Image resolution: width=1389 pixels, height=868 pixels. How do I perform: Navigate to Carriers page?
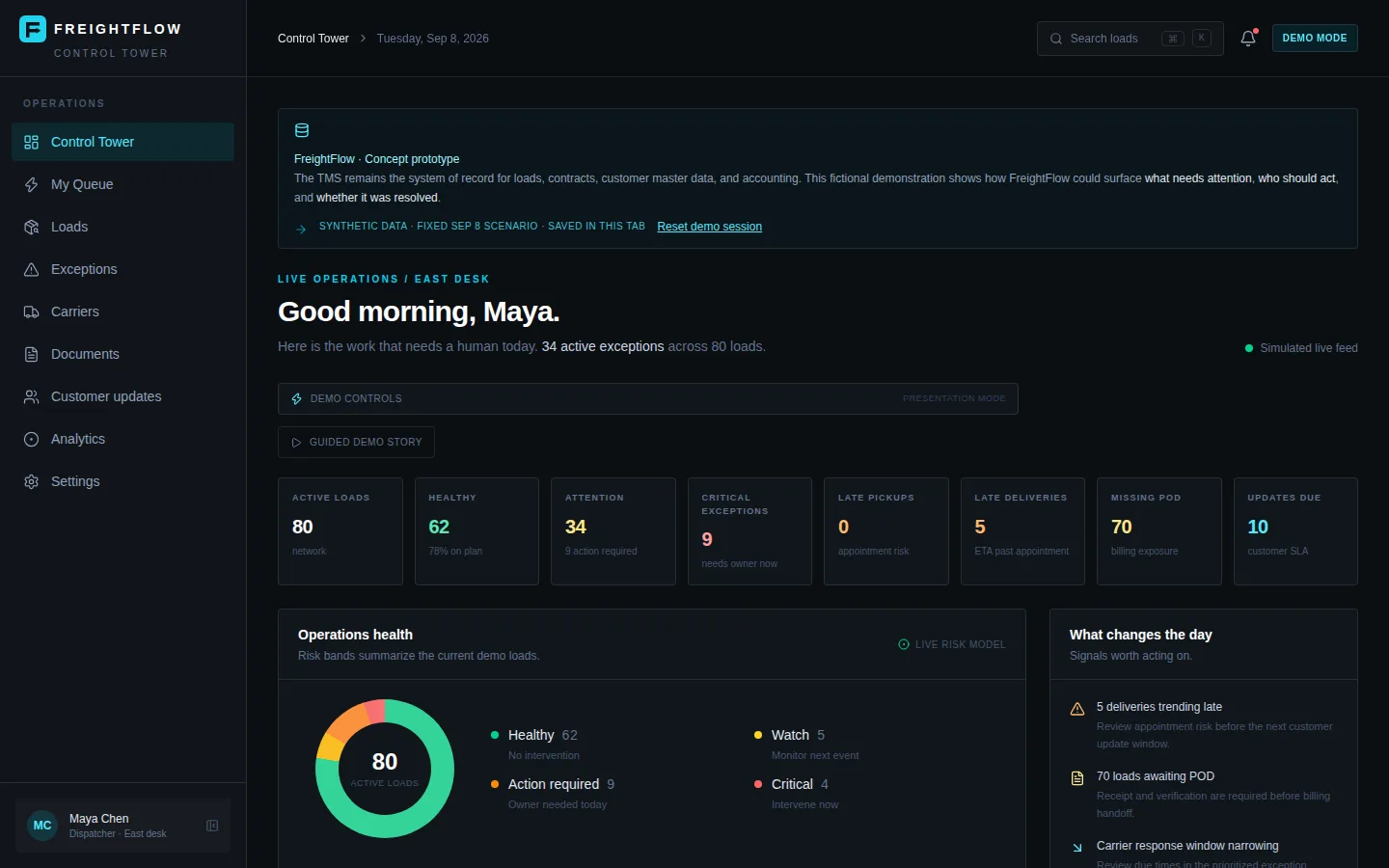point(123,312)
